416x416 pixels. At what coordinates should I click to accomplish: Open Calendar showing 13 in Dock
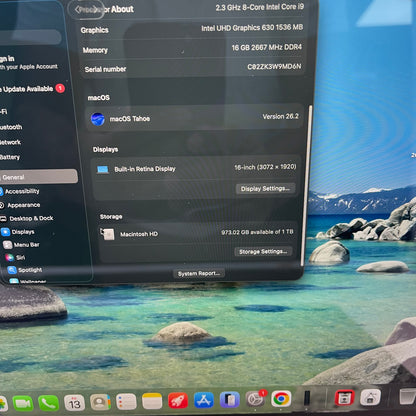point(74,403)
